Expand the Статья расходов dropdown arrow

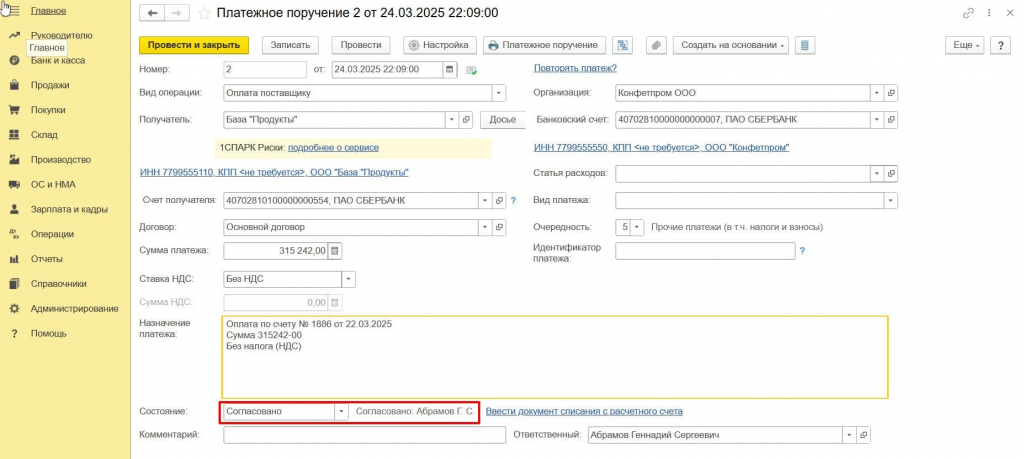pos(877,174)
